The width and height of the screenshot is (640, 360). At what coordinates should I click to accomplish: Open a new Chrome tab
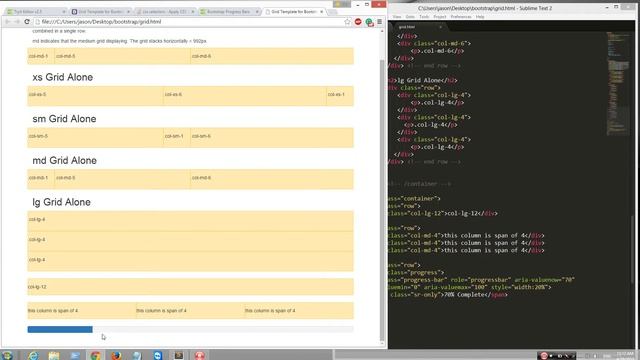click(x=333, y=12)
